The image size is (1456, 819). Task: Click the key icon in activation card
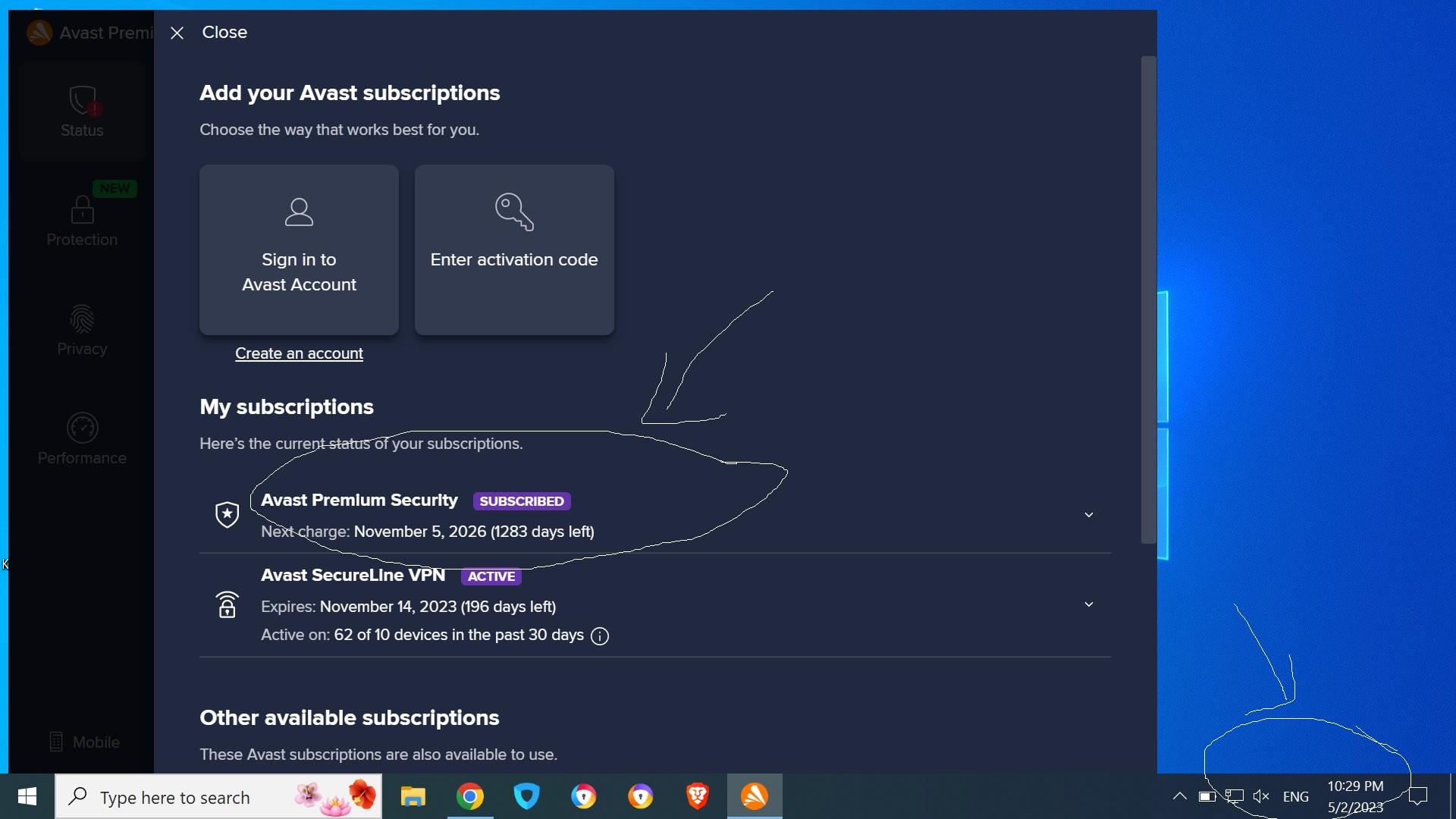tap(514, 212)
